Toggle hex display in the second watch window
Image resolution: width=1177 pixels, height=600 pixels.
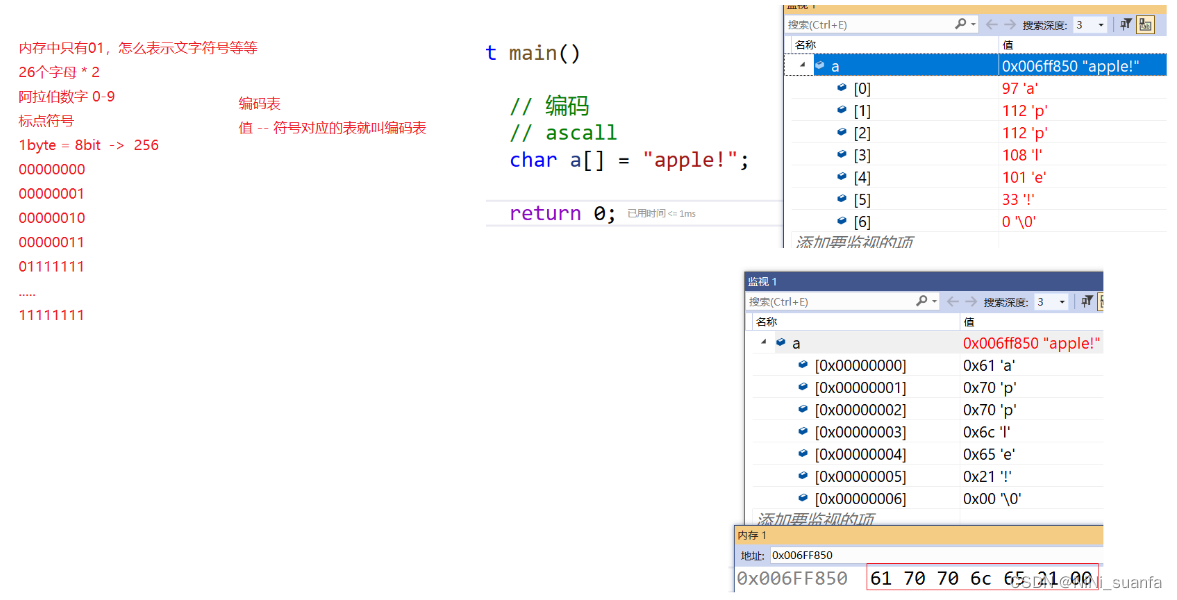point(1100,301)
